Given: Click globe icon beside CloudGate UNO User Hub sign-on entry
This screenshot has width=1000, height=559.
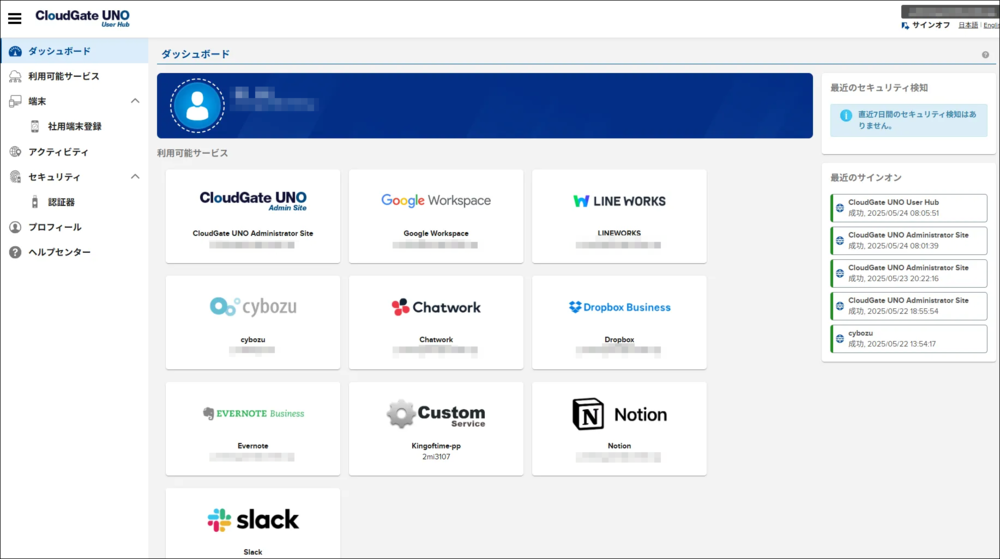Looking at the screenshot, I should (x=840, y=208).
